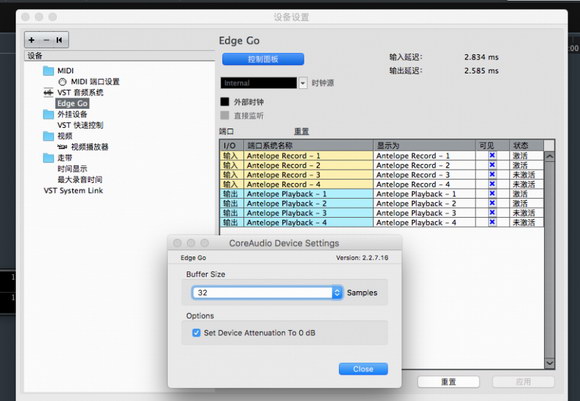Select VST System Link in device list

coord(73,191)
